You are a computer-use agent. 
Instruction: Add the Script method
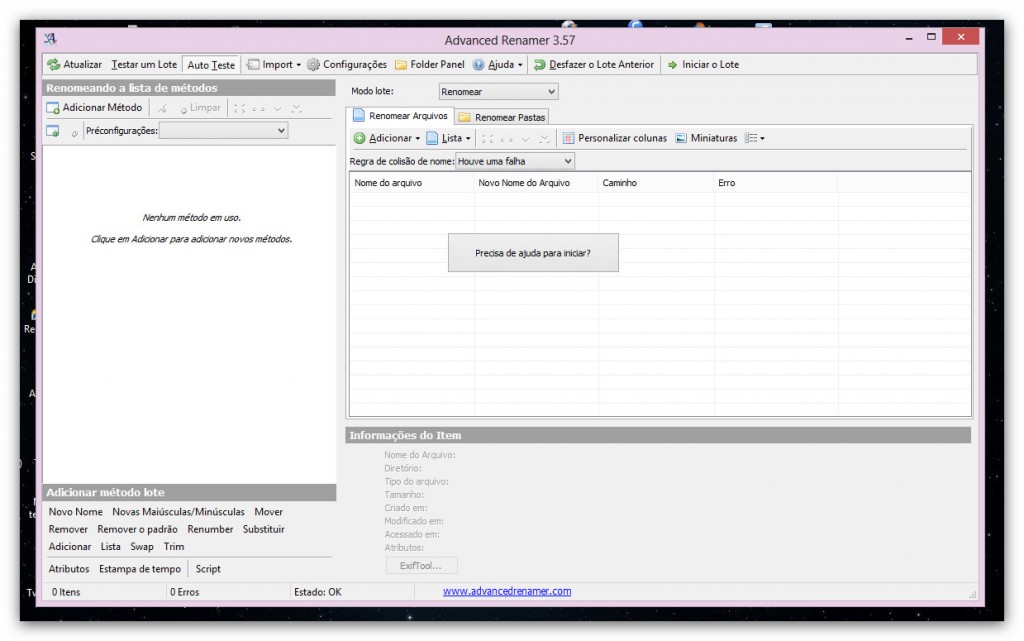point(208,569)
